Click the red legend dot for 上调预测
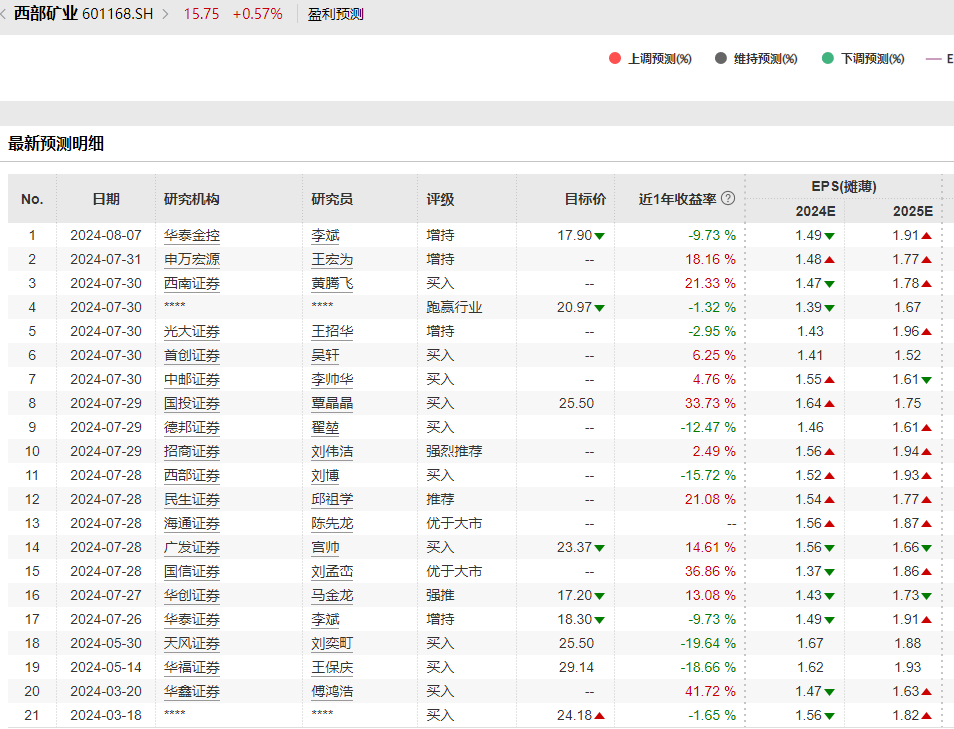 pyautogui.click(x=613, y=58)
